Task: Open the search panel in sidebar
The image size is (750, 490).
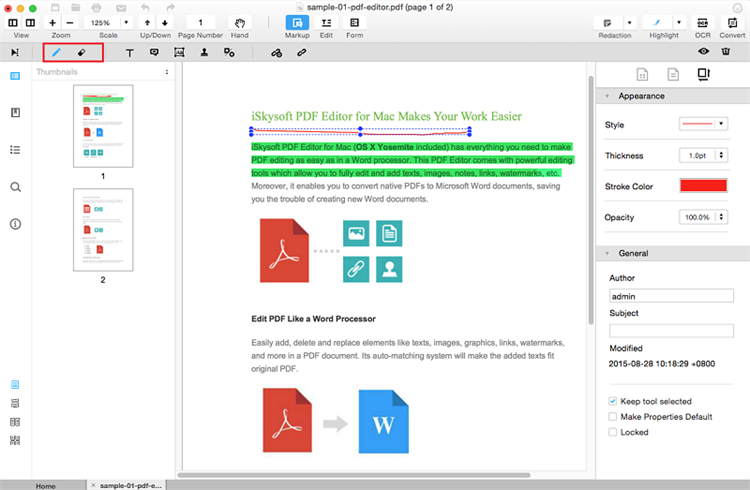Action: pos(15,187)
